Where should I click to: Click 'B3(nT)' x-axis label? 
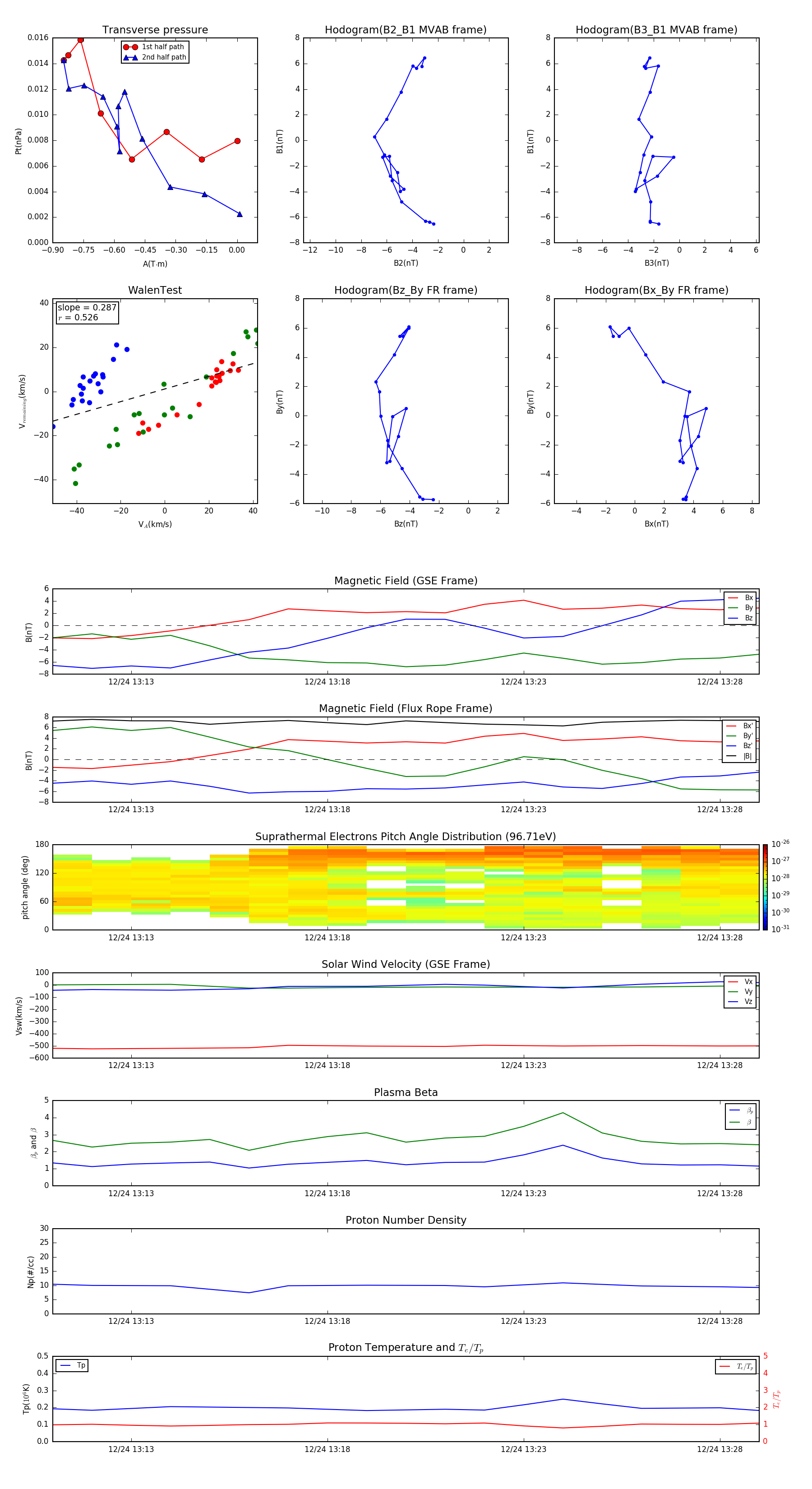click(x=656, y=263)
